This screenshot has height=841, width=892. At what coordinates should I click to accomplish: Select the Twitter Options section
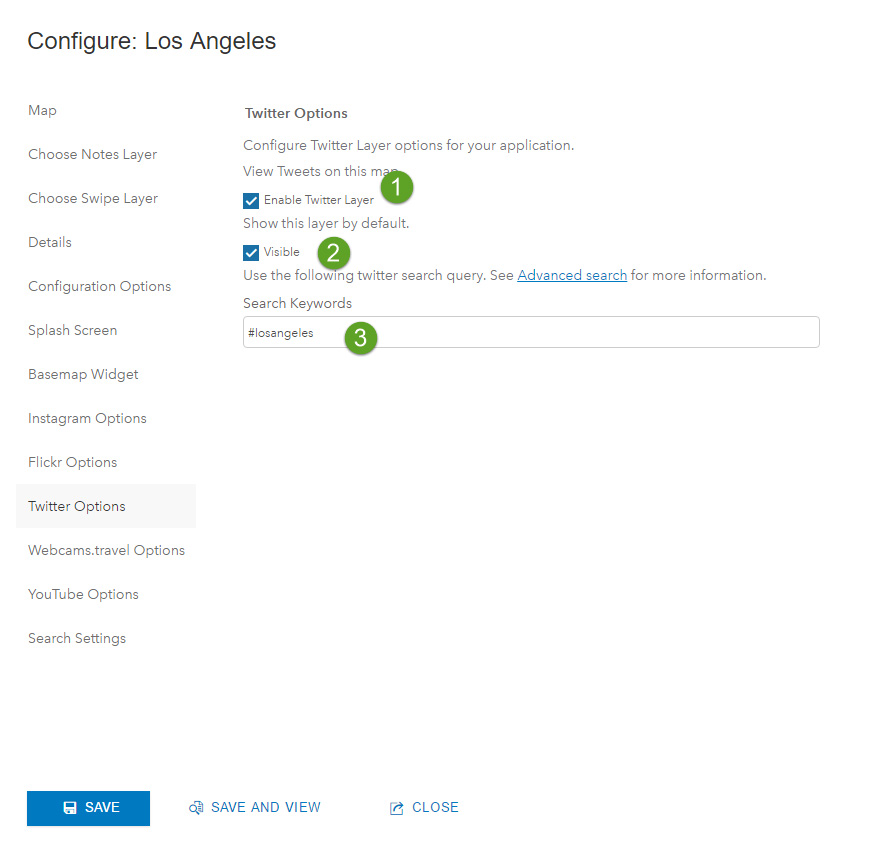(77, 506)
